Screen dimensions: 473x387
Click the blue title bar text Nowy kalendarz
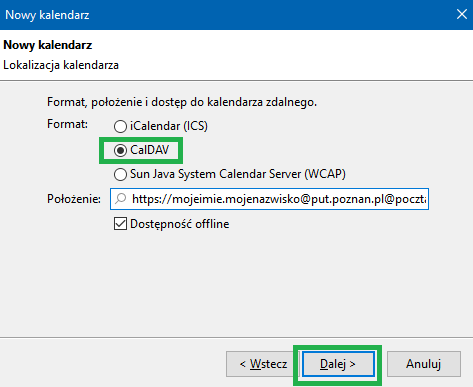[47, 15]
